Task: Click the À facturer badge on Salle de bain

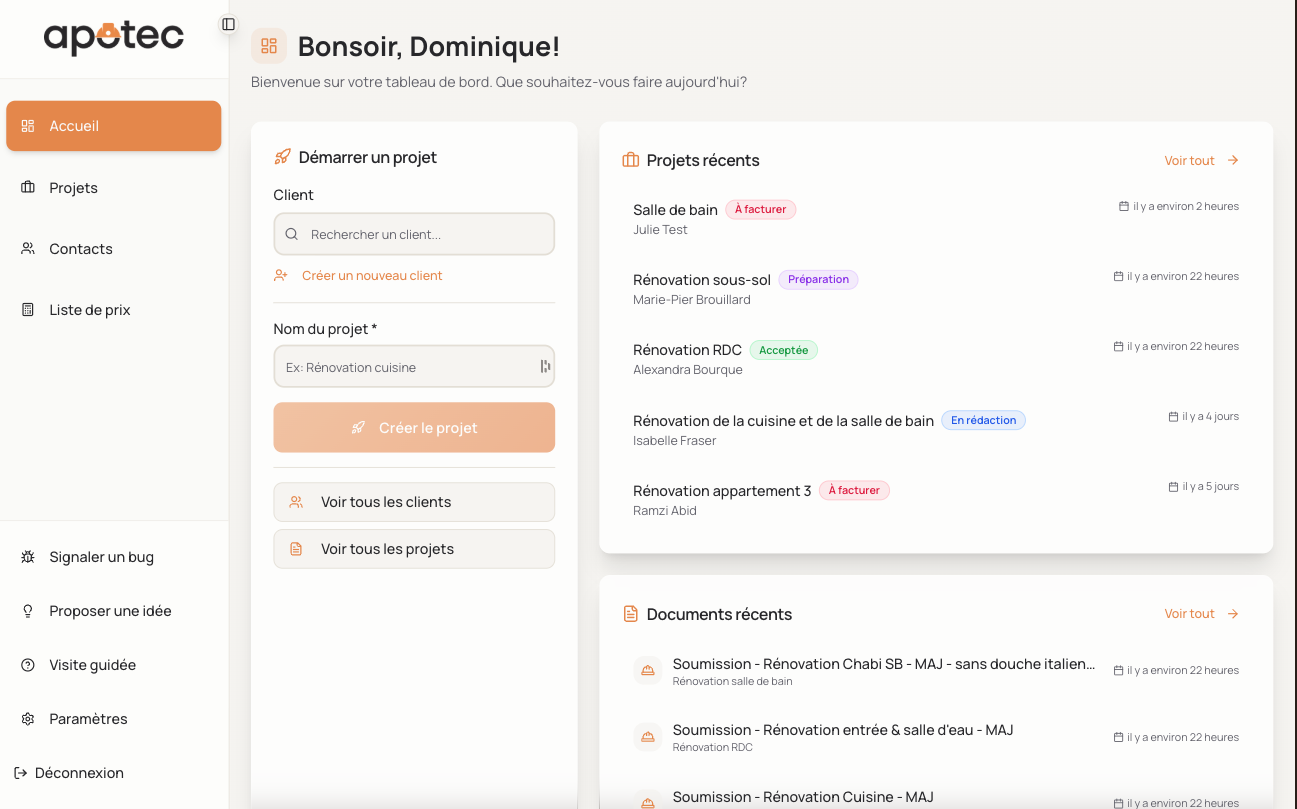Action: coord(761,210)
